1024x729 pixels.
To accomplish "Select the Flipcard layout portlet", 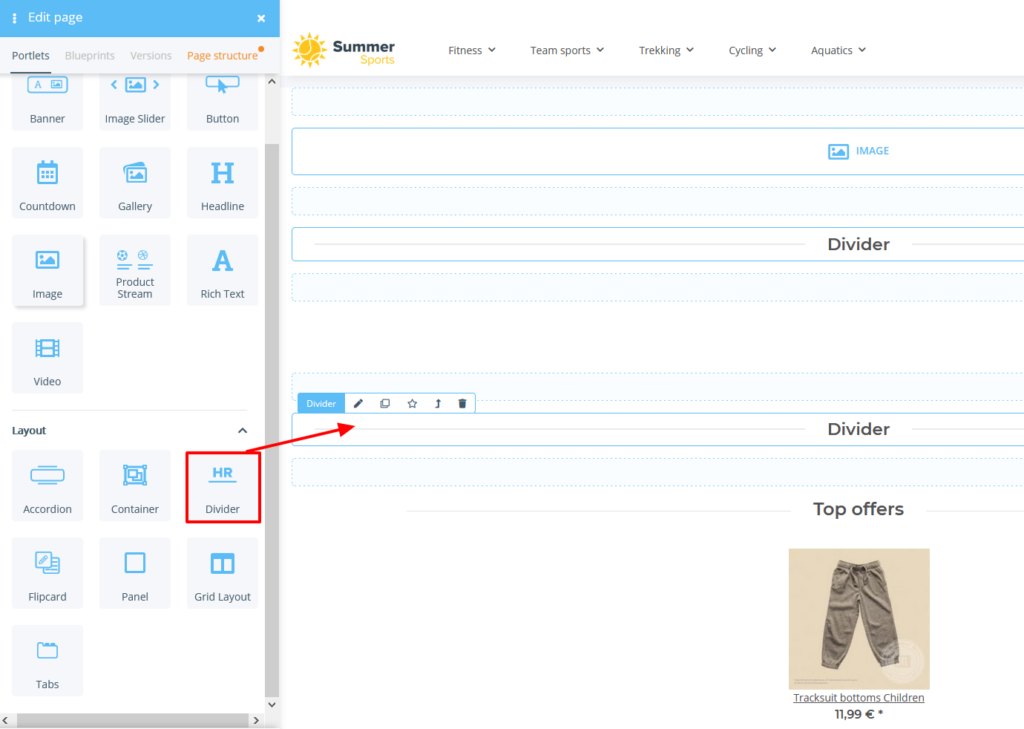I will tap(47, 572).
